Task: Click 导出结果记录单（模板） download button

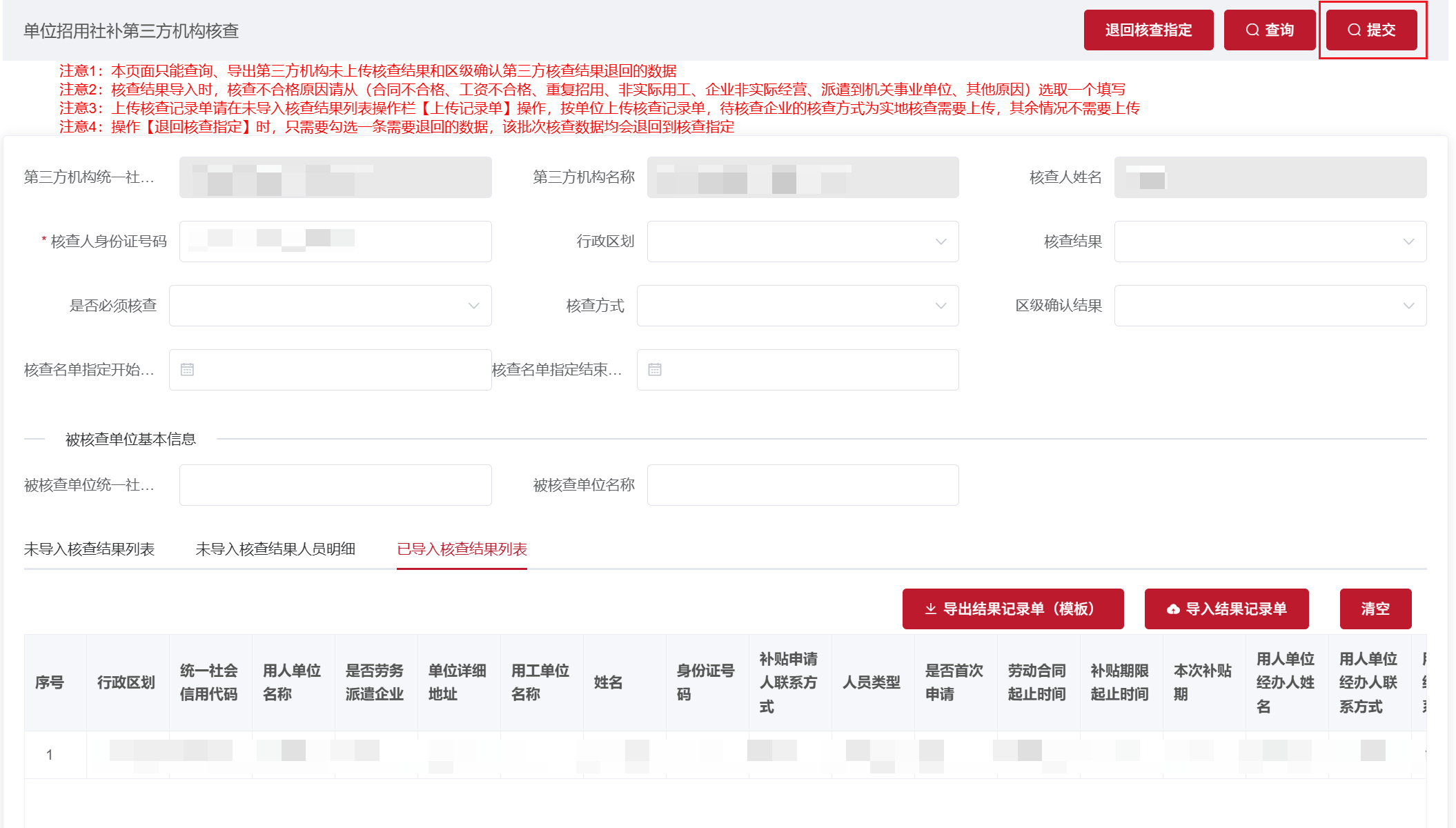Action: [x=1013, y=609]
